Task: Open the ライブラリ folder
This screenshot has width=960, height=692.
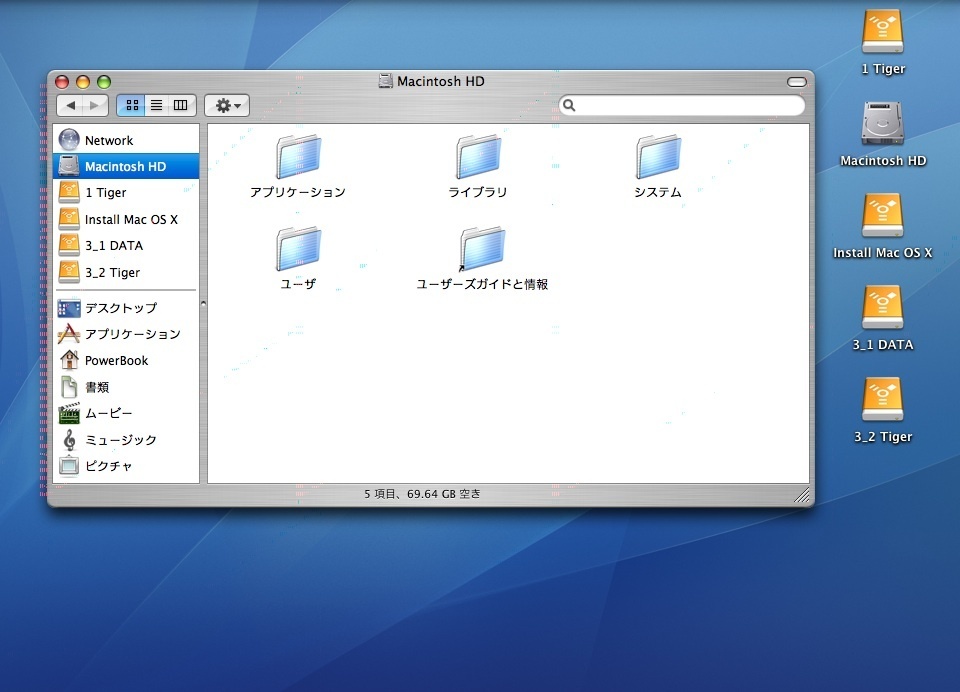Action: coord(478,158)
